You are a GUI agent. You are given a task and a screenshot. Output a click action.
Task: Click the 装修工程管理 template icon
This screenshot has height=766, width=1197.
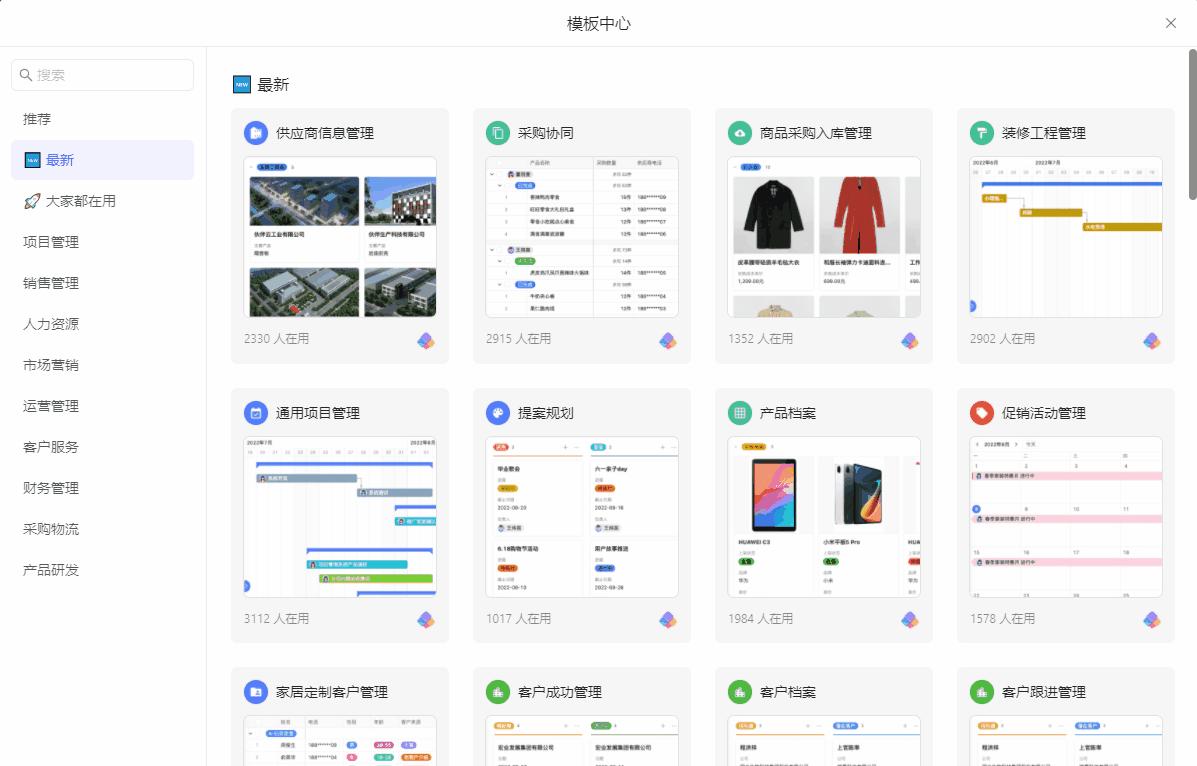982,132
